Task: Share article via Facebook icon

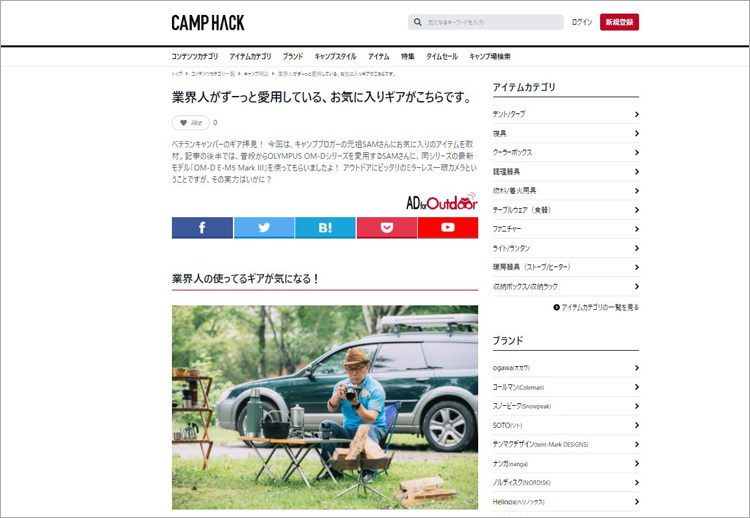Action: (x=202, y=228)
